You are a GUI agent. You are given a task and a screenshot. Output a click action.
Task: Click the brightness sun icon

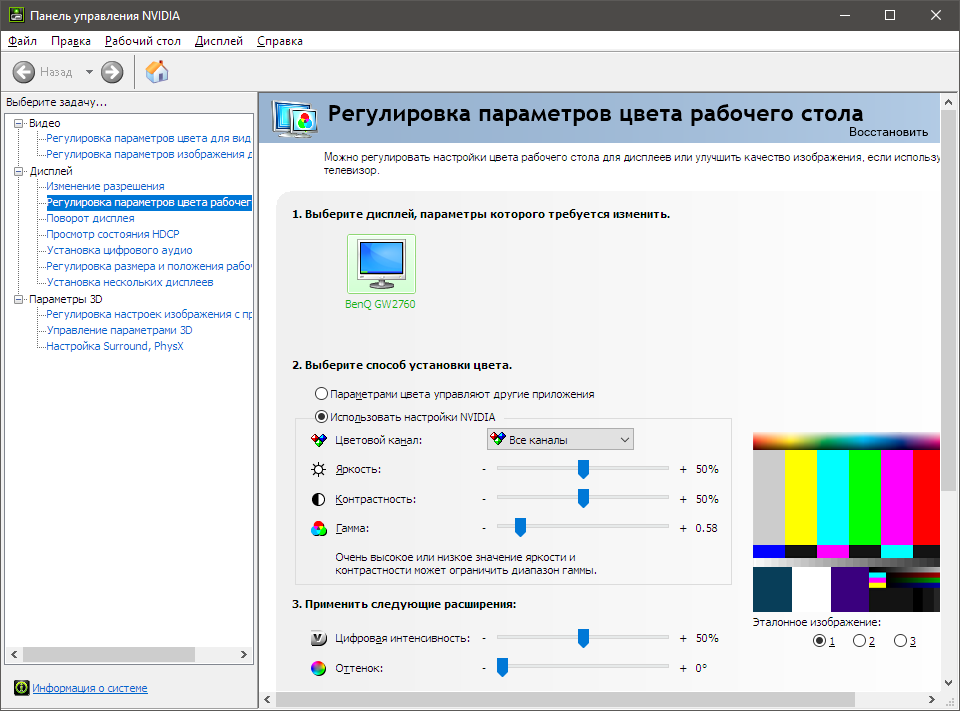point(318,469)
